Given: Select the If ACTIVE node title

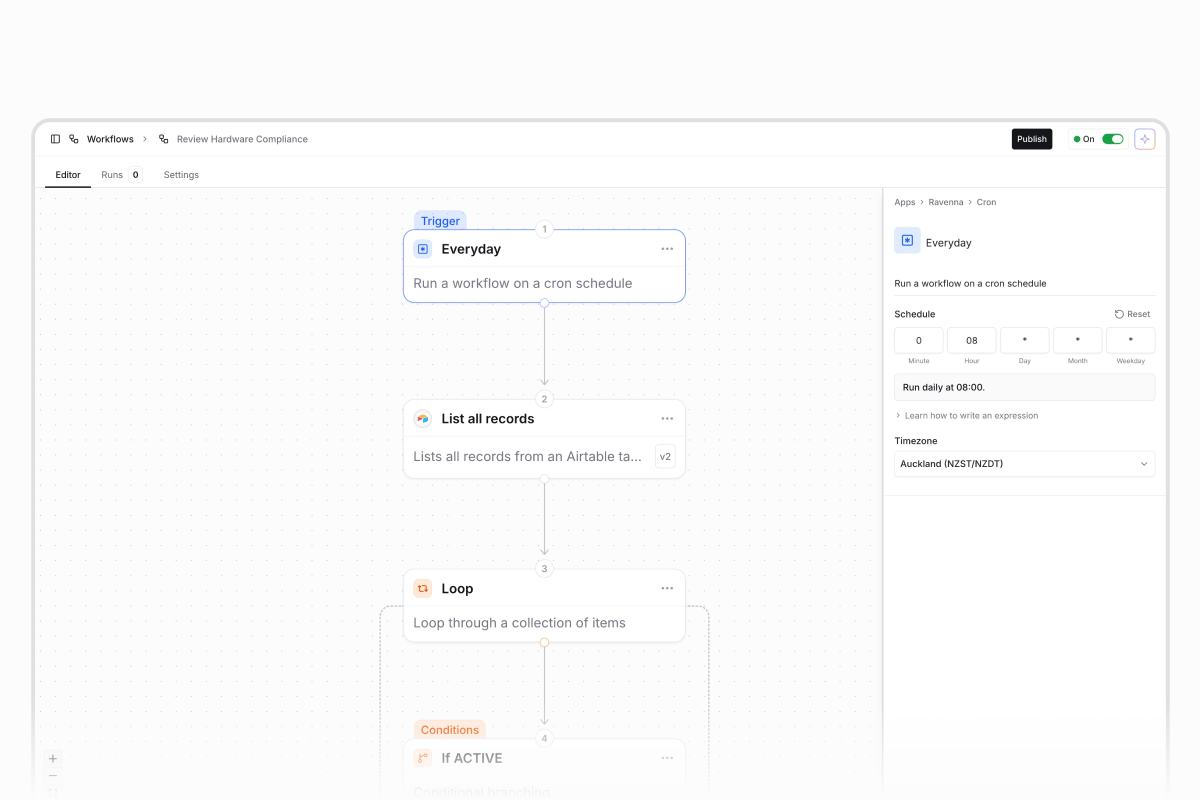Looking at the screenshot, I should click(x=472, y=758).
